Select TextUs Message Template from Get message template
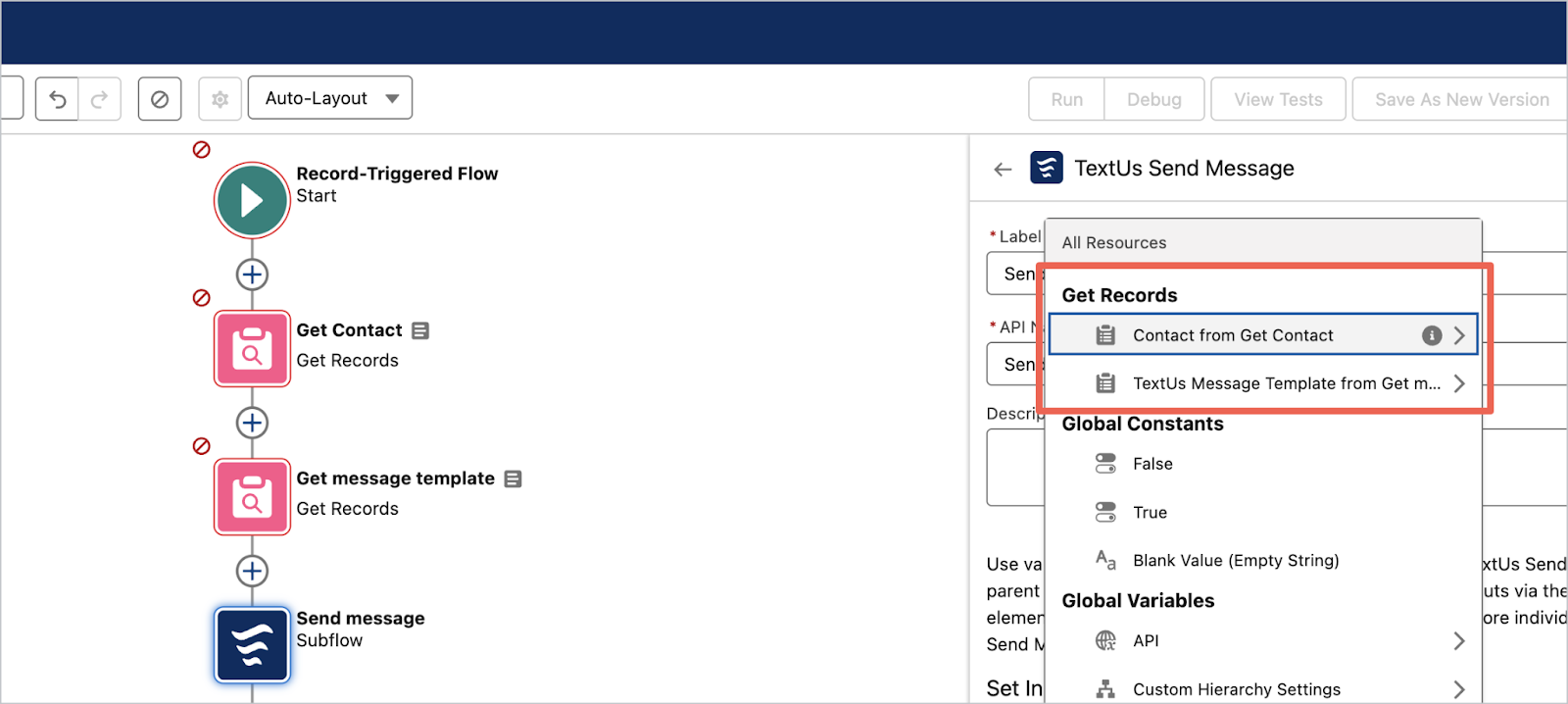The width and height of the screenshot is (1568, 704). coord(1262,383)
